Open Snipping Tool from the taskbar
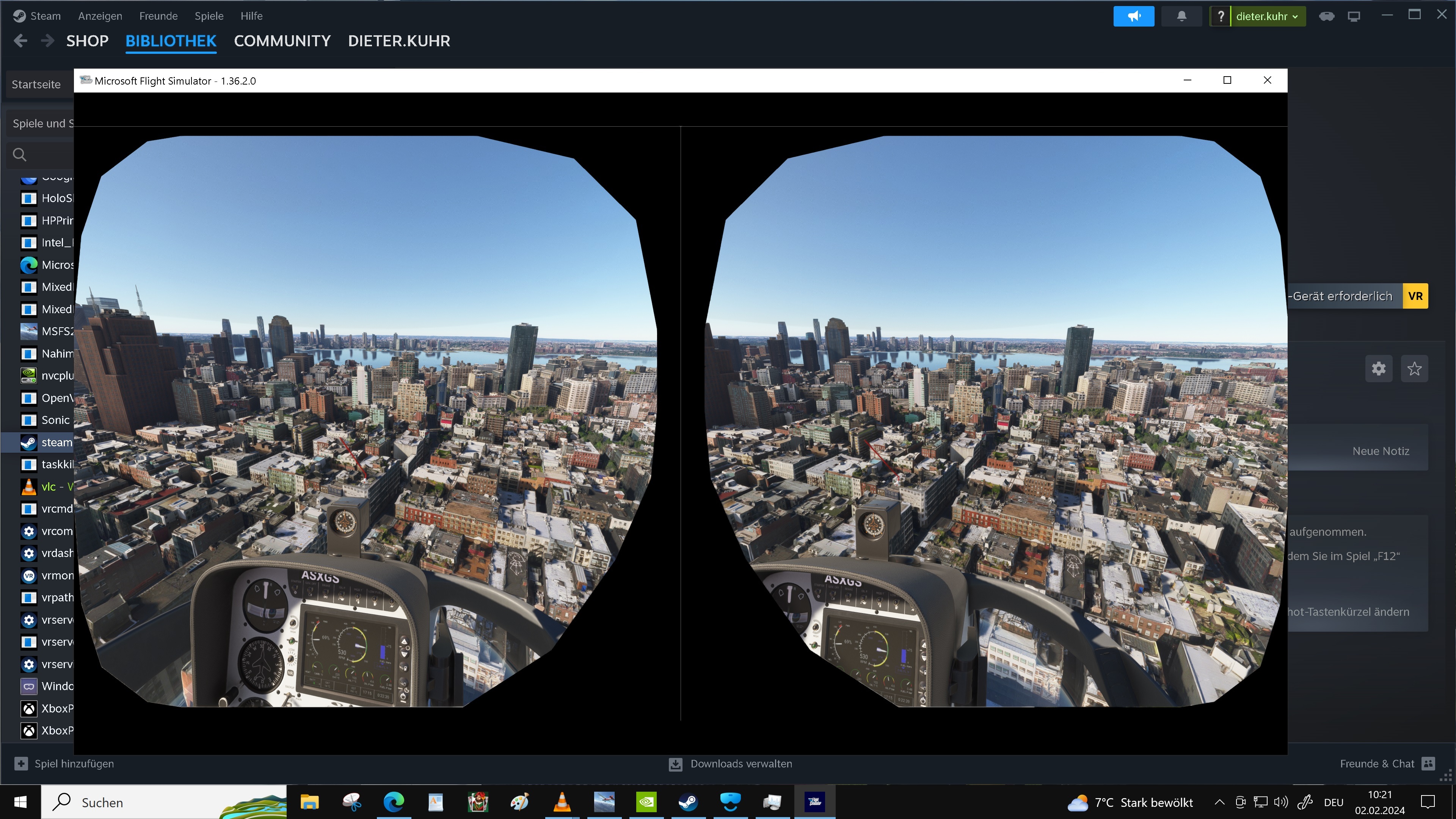This screenshot has width=1456, height=819. pyautogui.click(x=351, y=802)
